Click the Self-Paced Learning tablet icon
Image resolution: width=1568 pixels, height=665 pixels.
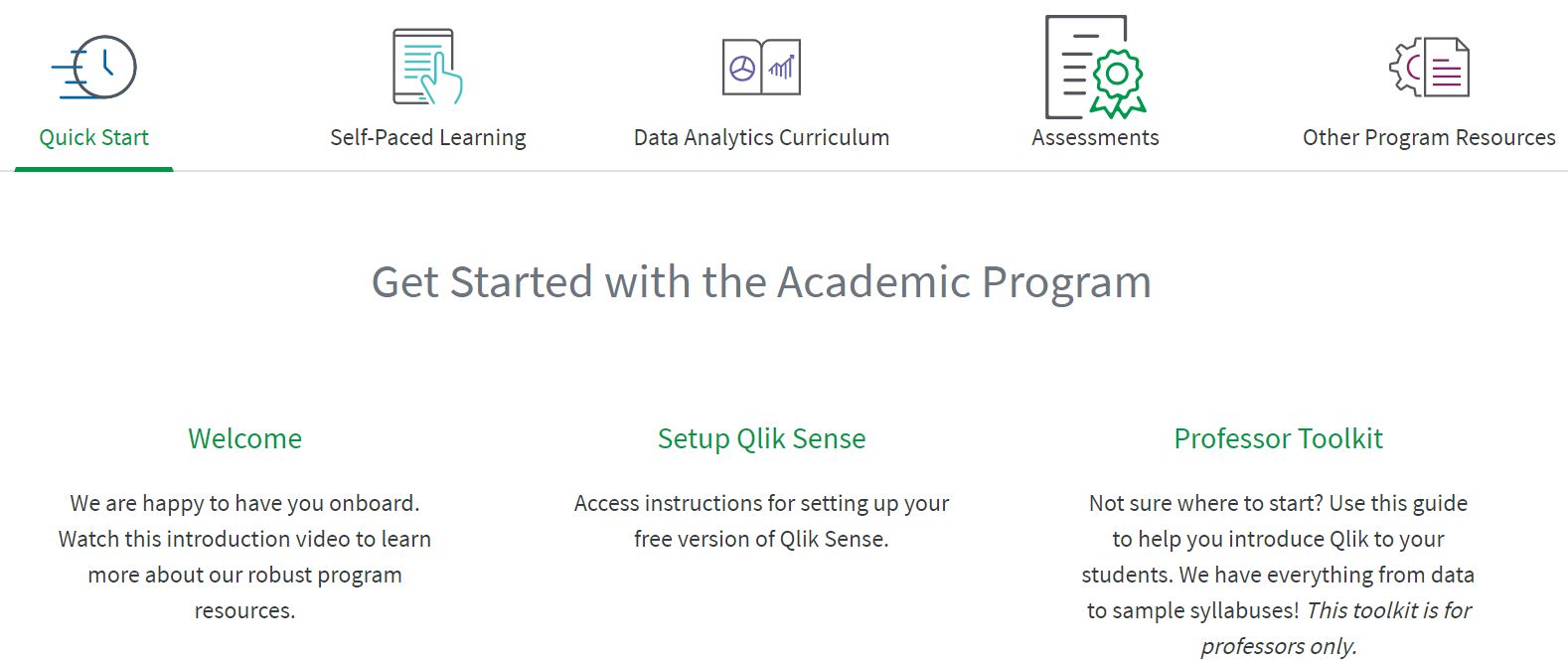[427, 67]
